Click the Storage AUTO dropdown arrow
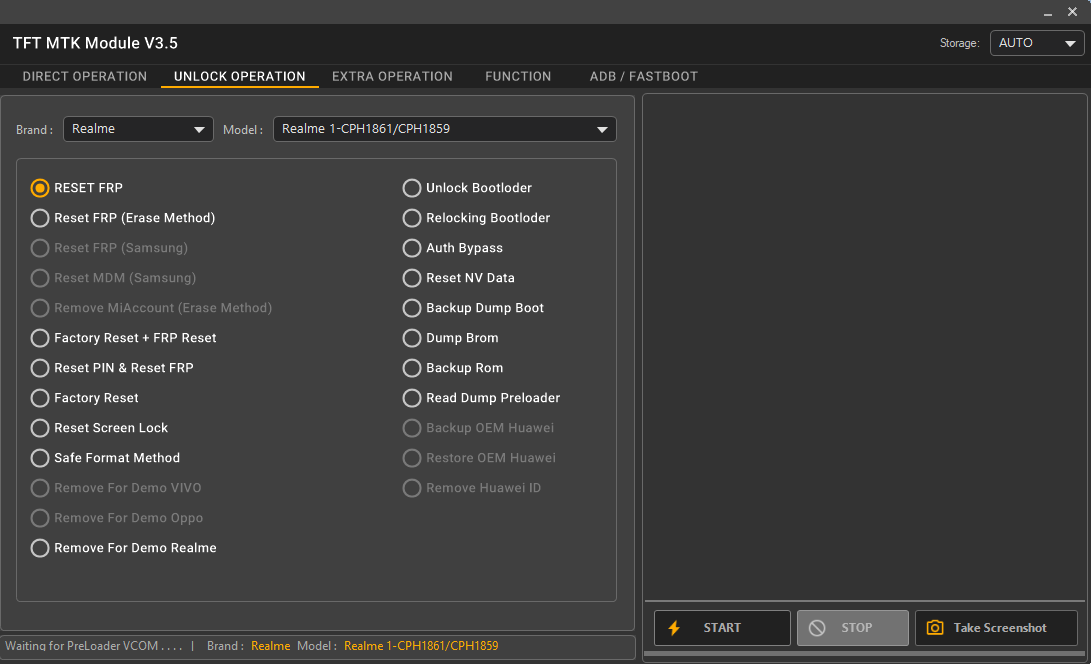This screenshot has height=664, width=1091. click(x=1068, y=43)
